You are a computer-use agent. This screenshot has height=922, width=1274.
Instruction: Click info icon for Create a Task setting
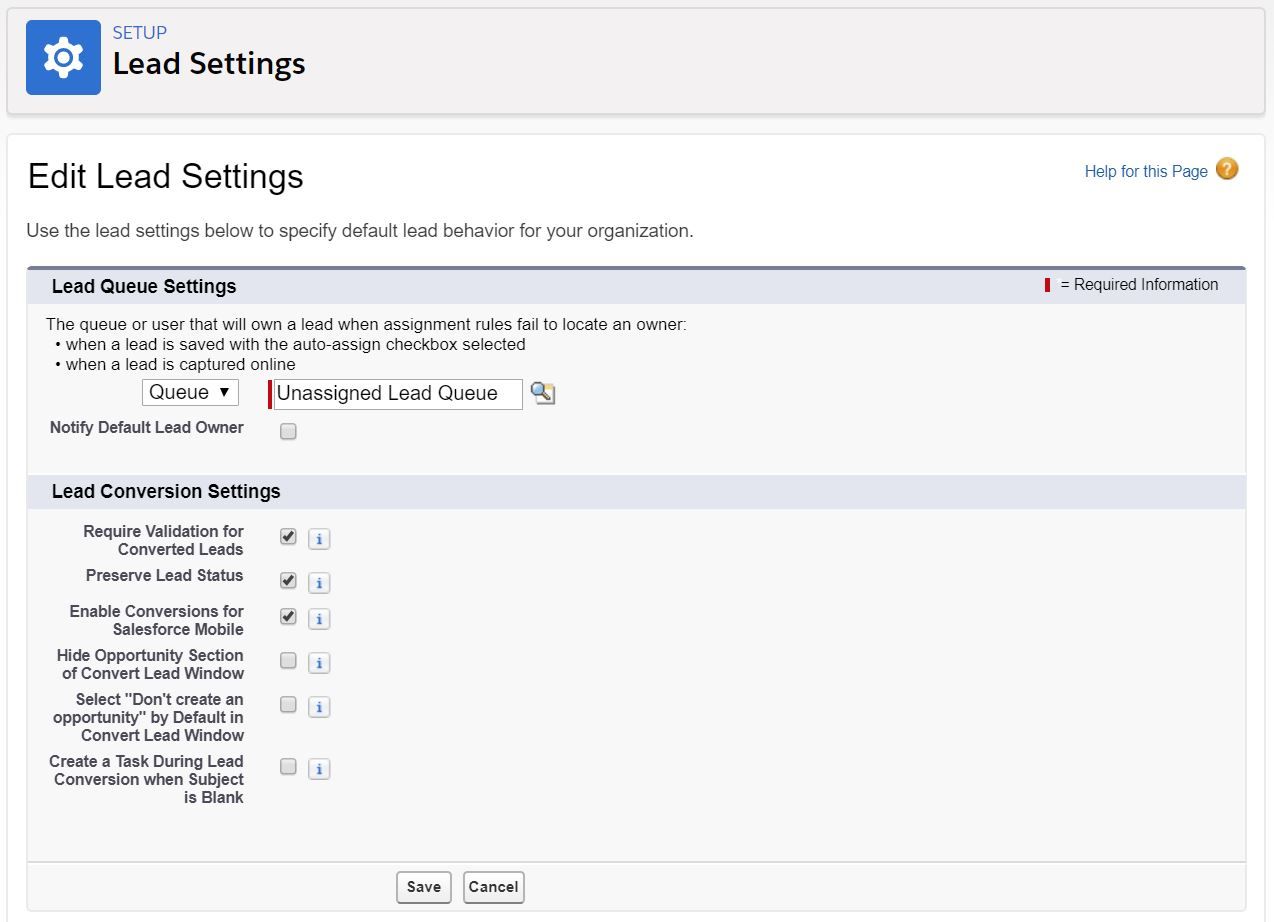319,769
